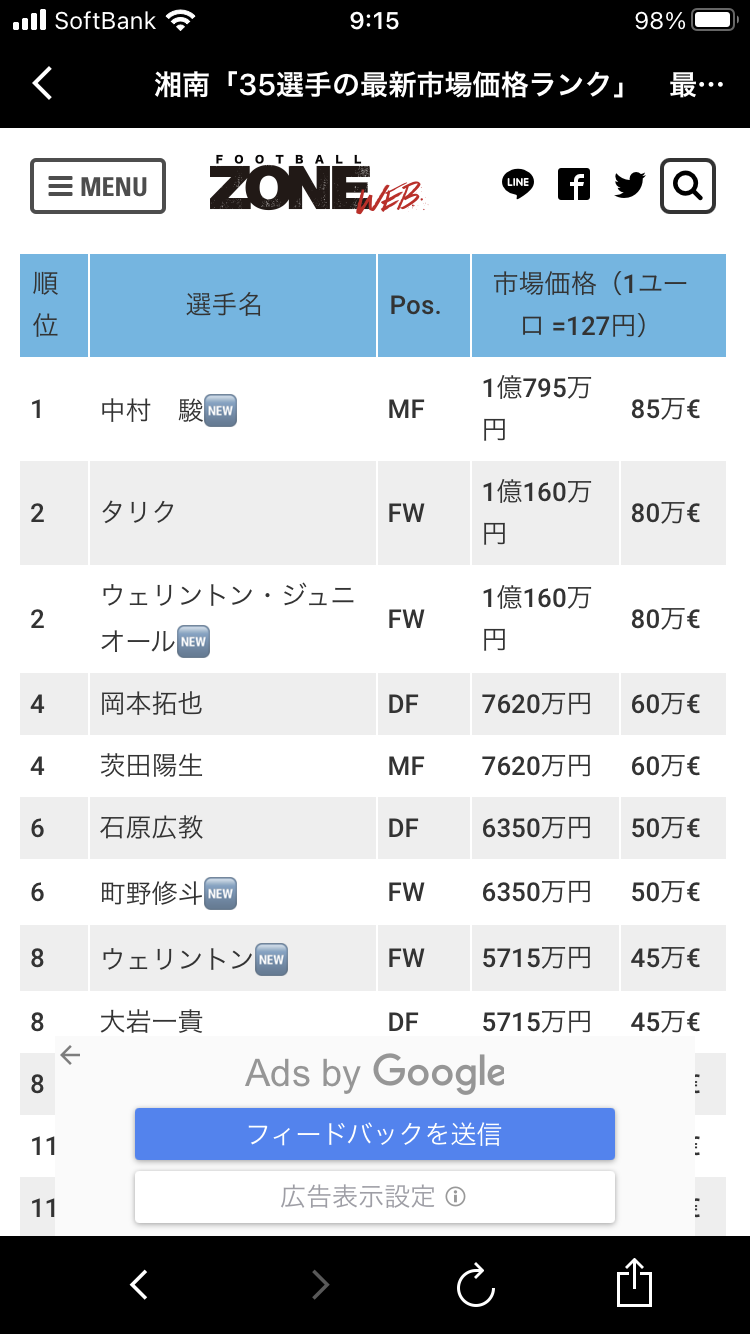The height and width of the screenshot is (1334, 750).
Task: Open the MENU hamburger button
Action: tap(98, 186)
